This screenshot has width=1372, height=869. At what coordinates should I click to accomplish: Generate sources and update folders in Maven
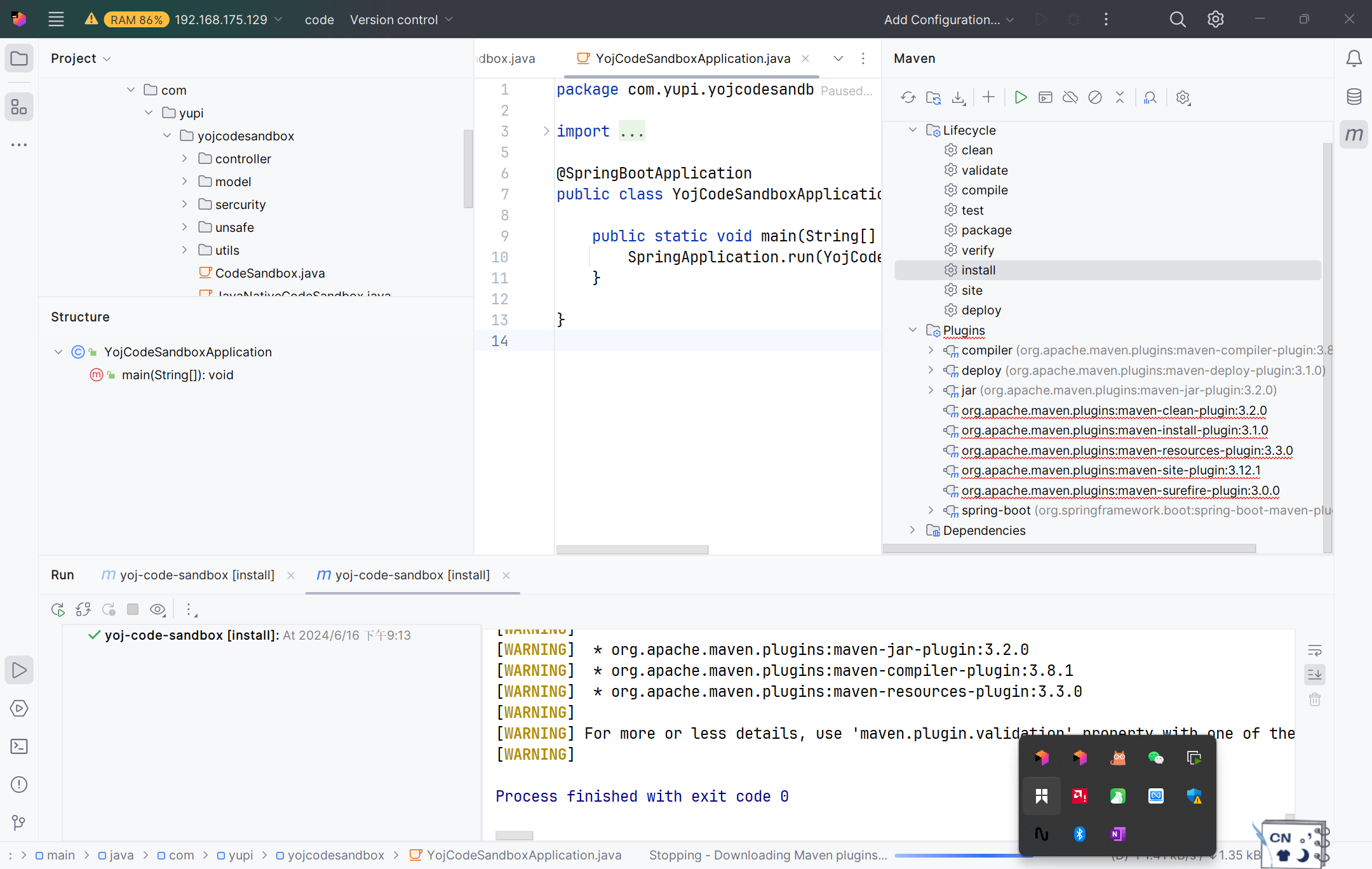(933, 97)
